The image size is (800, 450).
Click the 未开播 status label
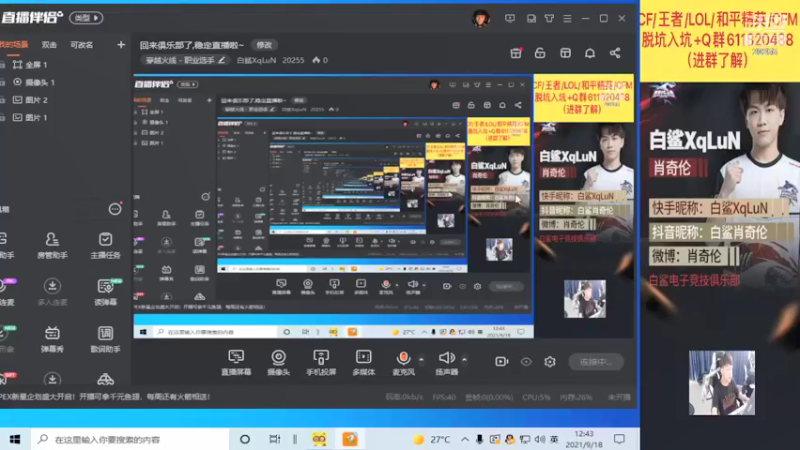(619, 396)
